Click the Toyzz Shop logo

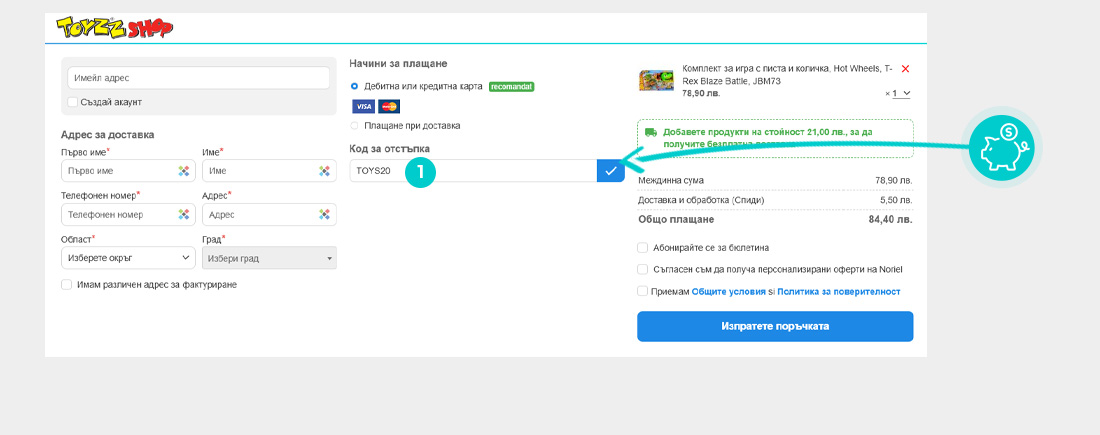pyautogui.click(x=114, y=27)
